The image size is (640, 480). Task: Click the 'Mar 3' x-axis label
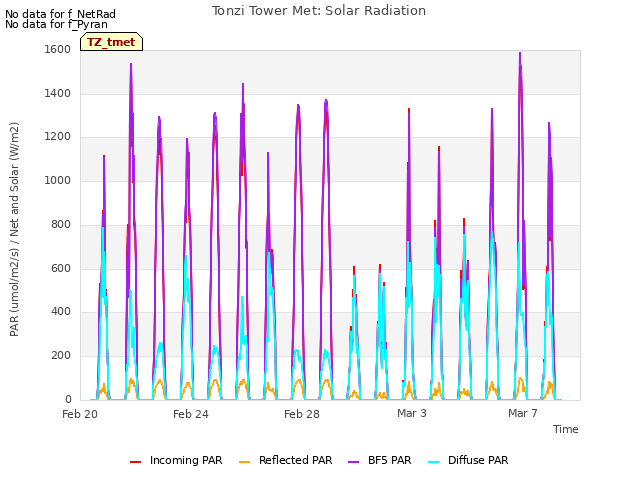(412, 413)
